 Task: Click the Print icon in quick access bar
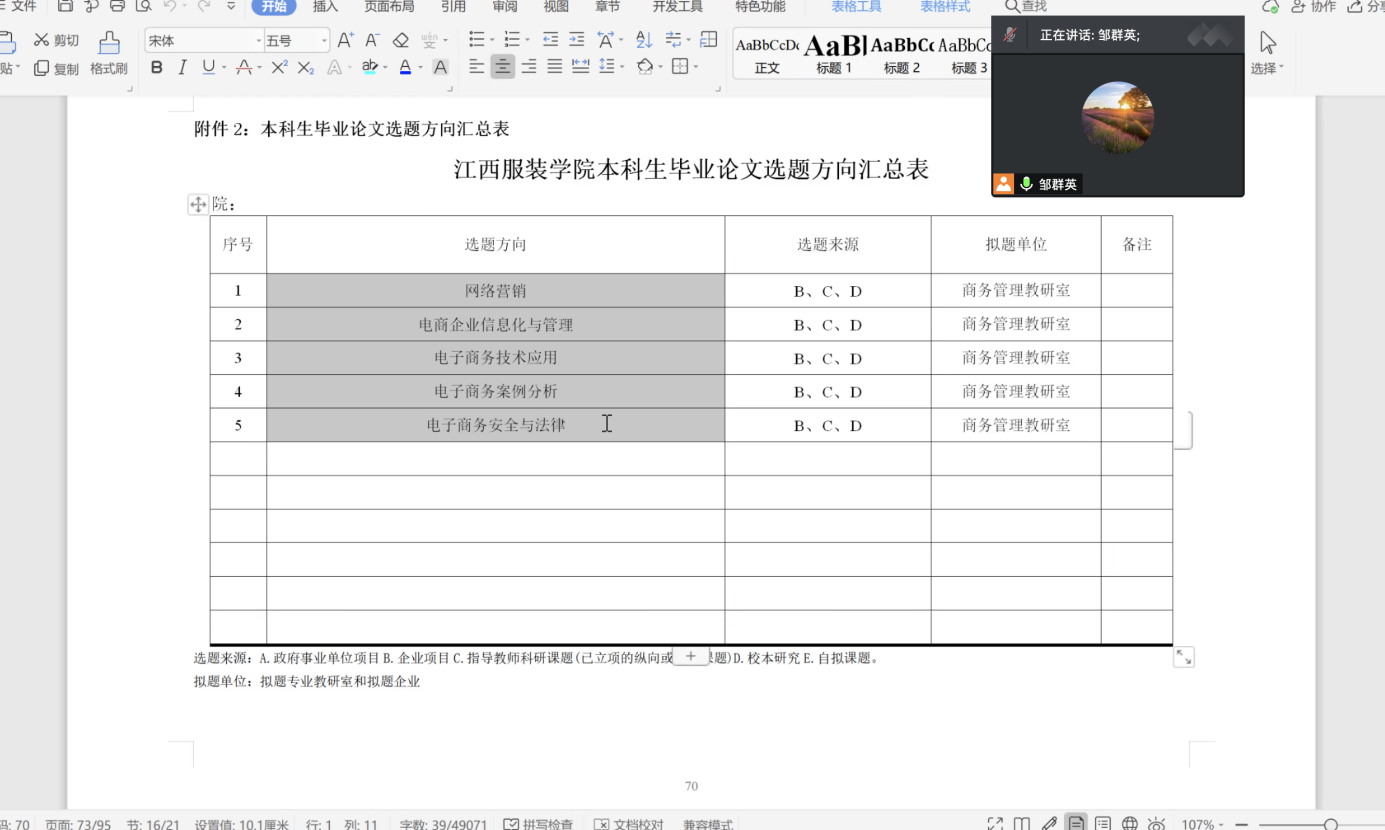click(117, 6)
